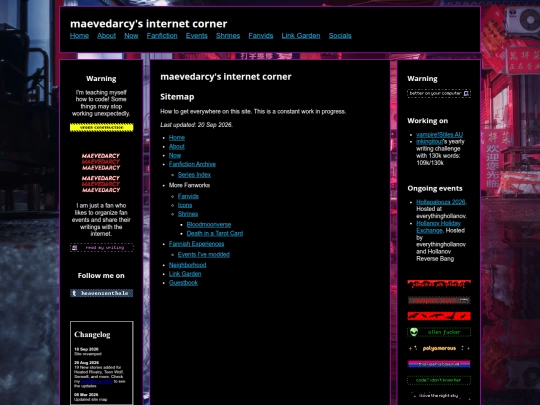Viewport: 540px width, 405px height.
Task: Open the Guestbook link
Action: point(183,283)
